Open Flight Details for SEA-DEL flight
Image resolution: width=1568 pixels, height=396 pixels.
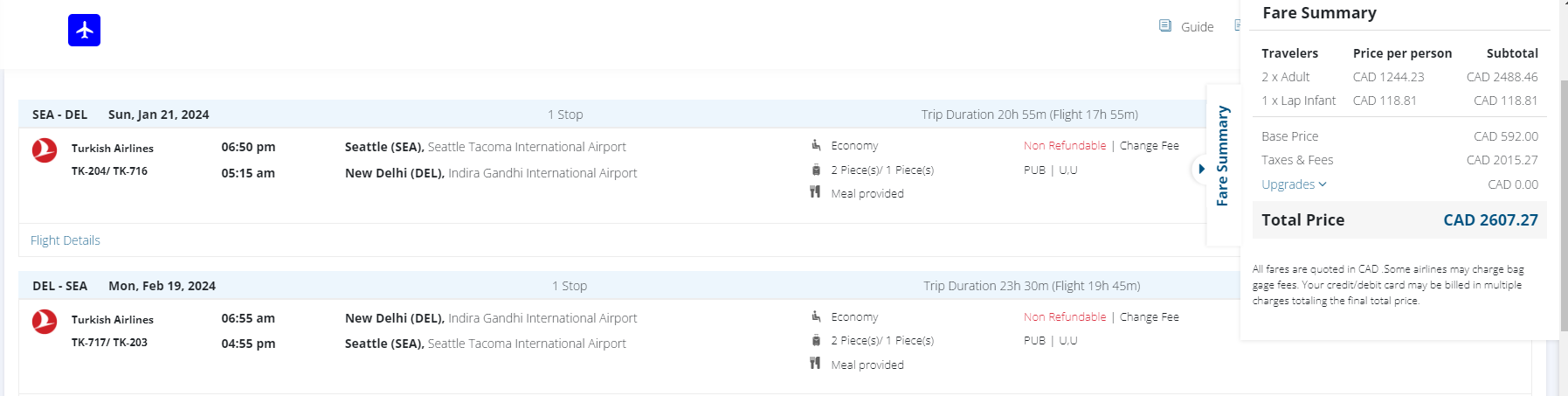coord(66,240)
